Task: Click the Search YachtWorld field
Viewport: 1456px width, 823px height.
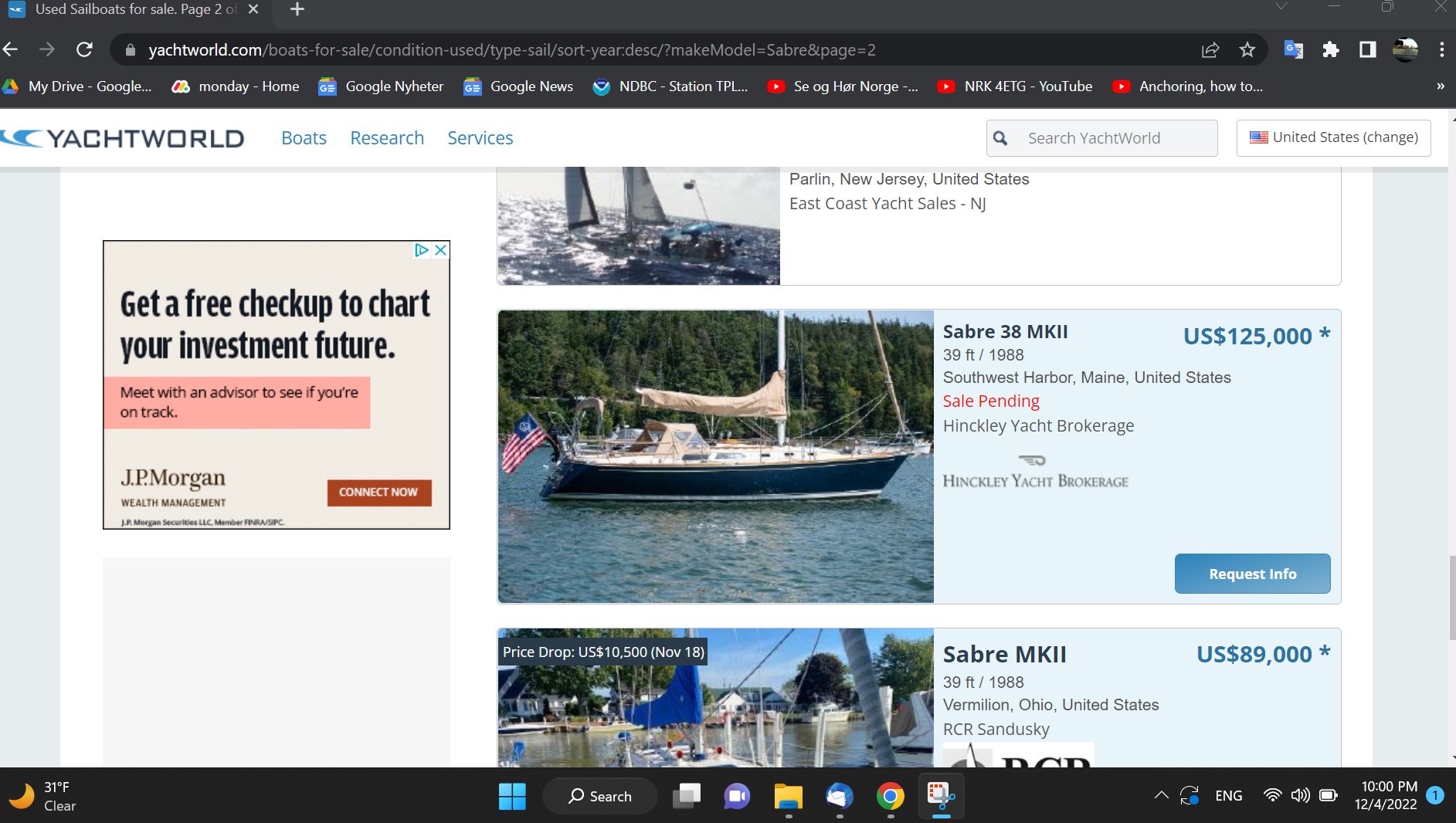Action: point(1112,138)
